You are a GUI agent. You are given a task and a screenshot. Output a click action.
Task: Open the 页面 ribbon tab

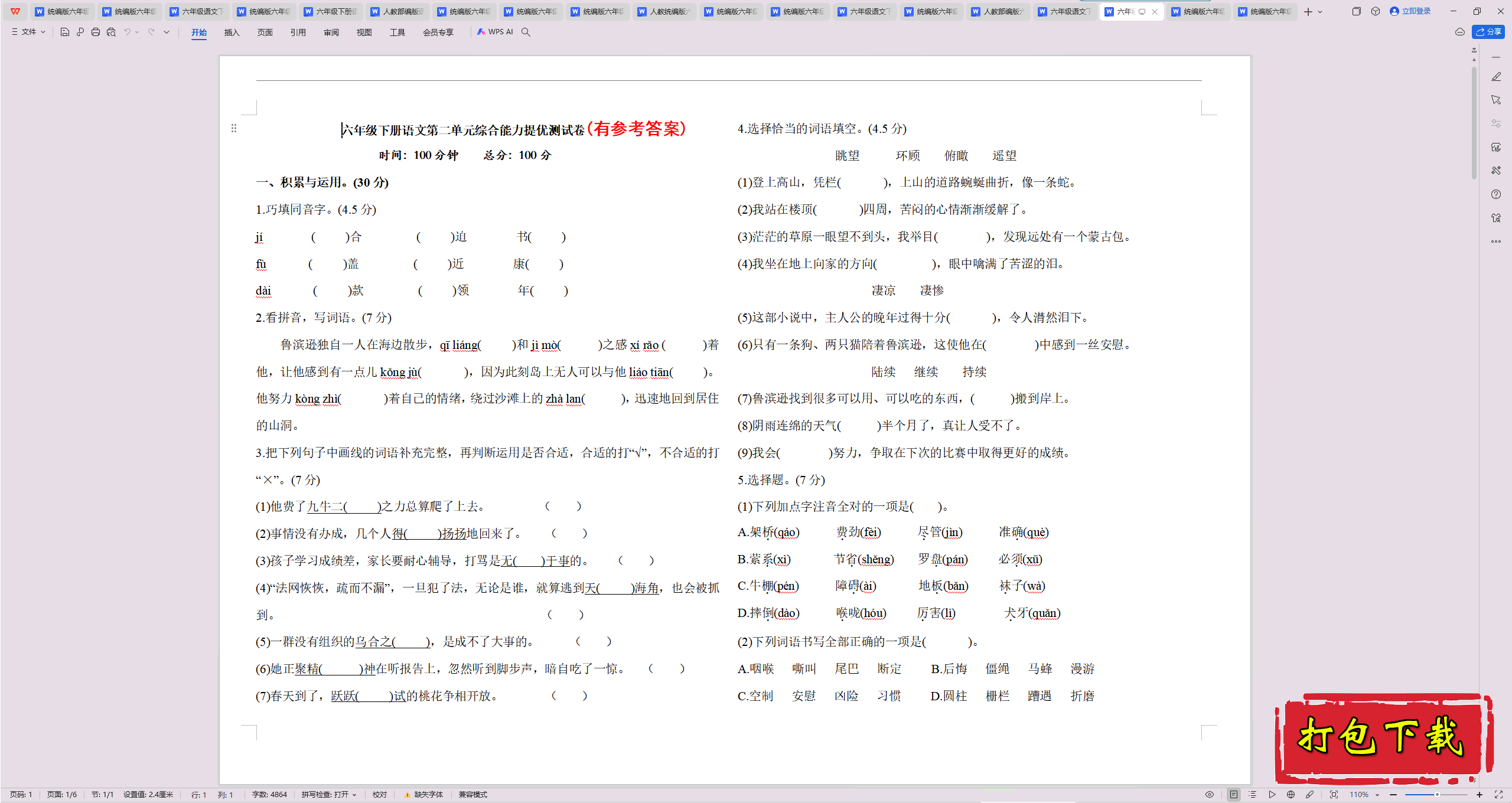pos(265,32)
